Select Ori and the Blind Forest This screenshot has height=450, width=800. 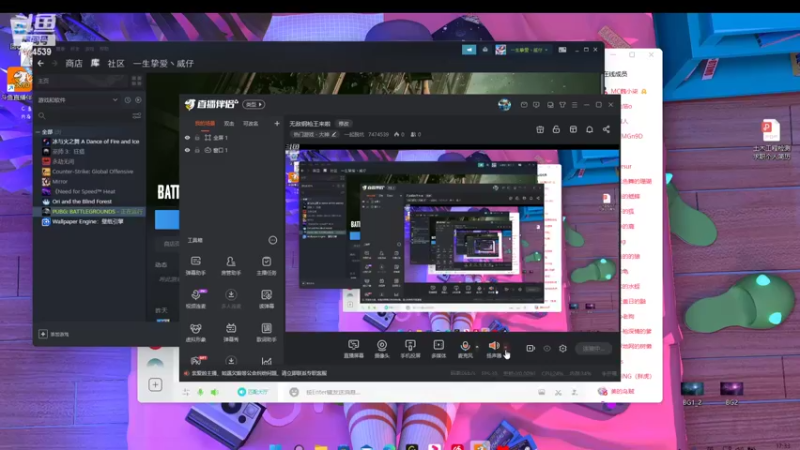coord(82,202)
